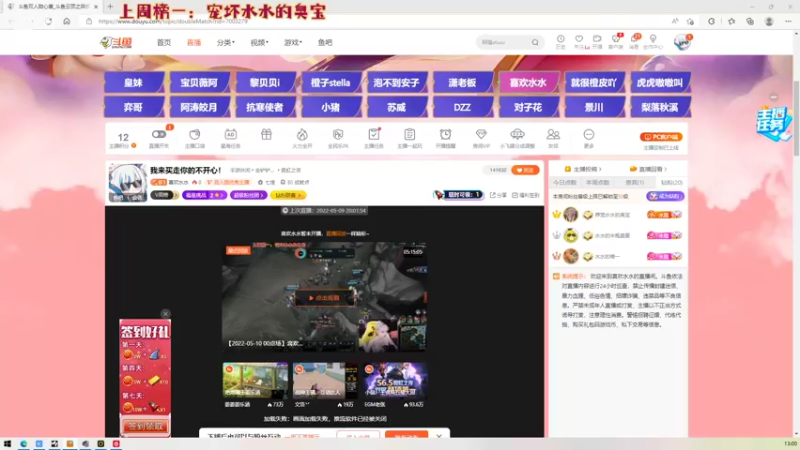Open Edge from the taskbar
Viewport: 800px width, 450px height.
pyautogui.click(x=23, y=444)
